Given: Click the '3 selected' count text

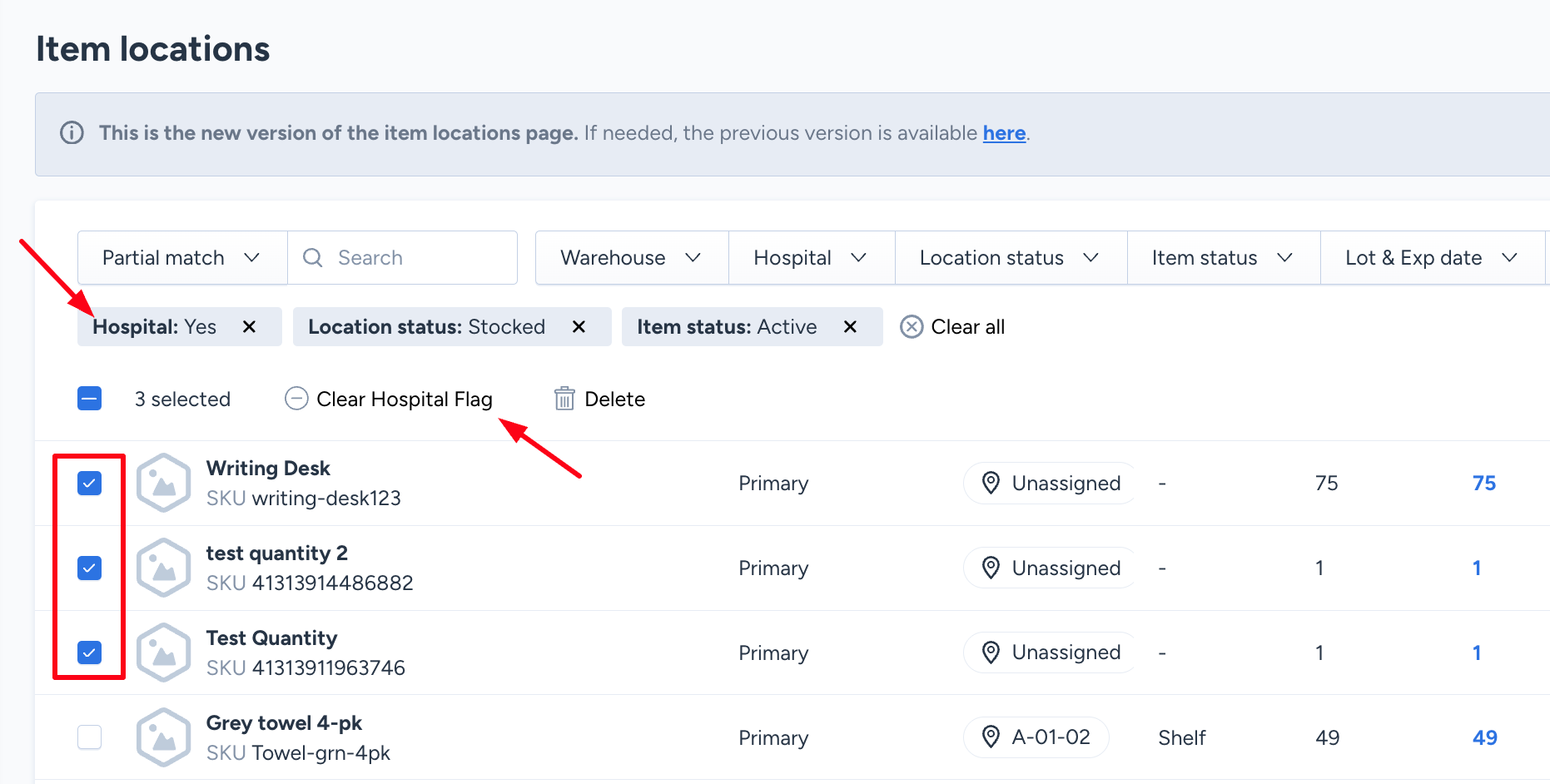Looking at the screenshot, I should [x=182, y=399].
